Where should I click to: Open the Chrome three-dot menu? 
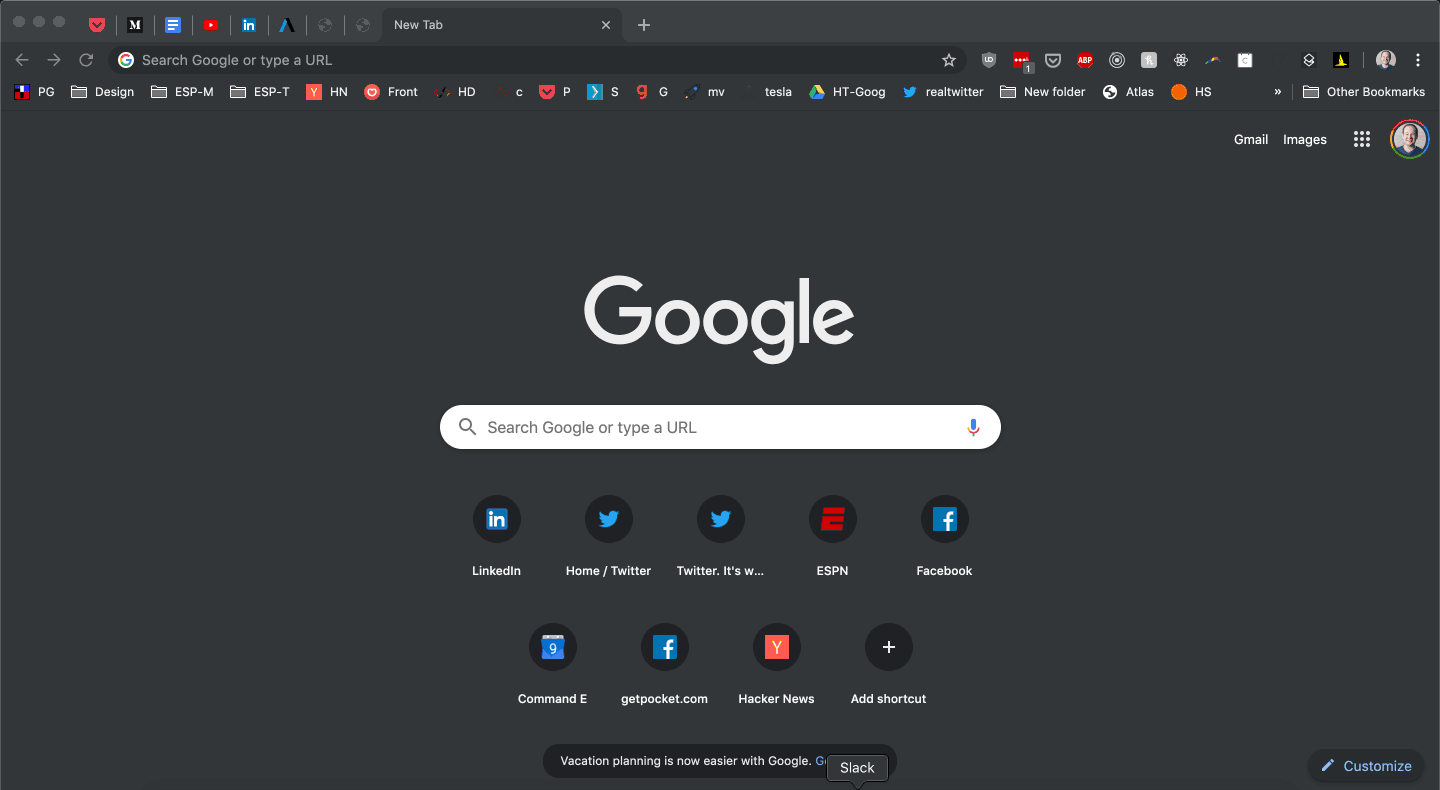point(1418,60)
